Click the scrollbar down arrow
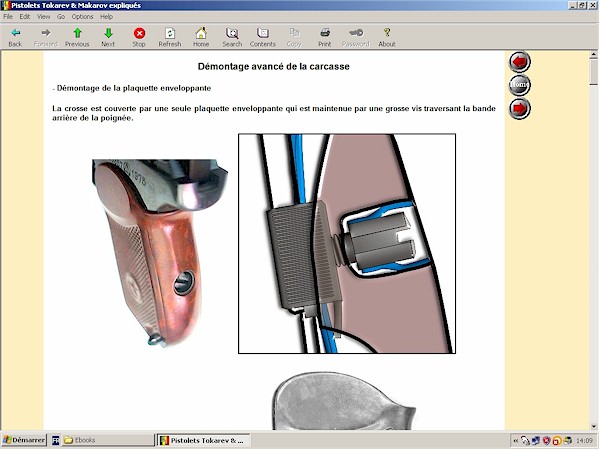Viewport: 600px width, 450px height. coord(594,426)
